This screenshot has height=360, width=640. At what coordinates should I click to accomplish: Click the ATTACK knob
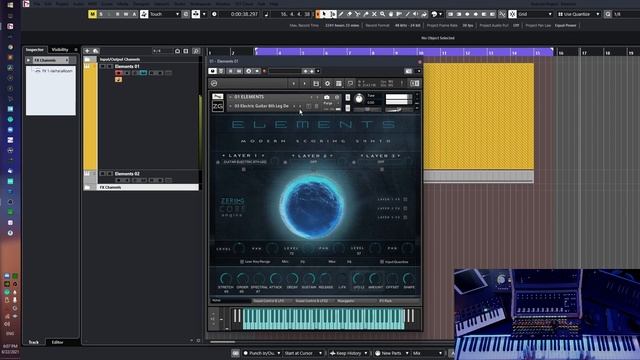pyautogui.click(x=276, y=279)
